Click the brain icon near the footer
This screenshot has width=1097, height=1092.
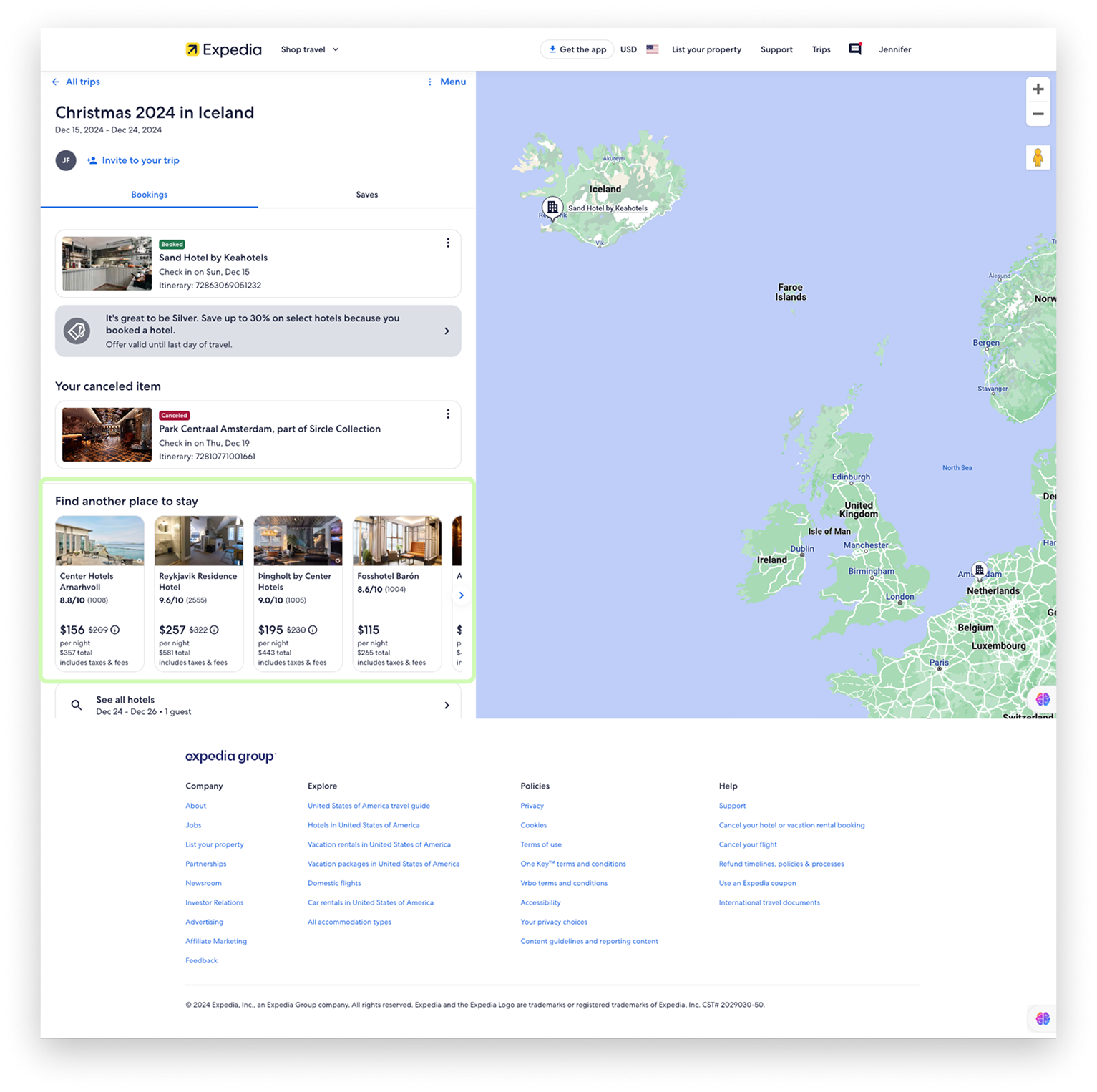coord(1043,1018)
